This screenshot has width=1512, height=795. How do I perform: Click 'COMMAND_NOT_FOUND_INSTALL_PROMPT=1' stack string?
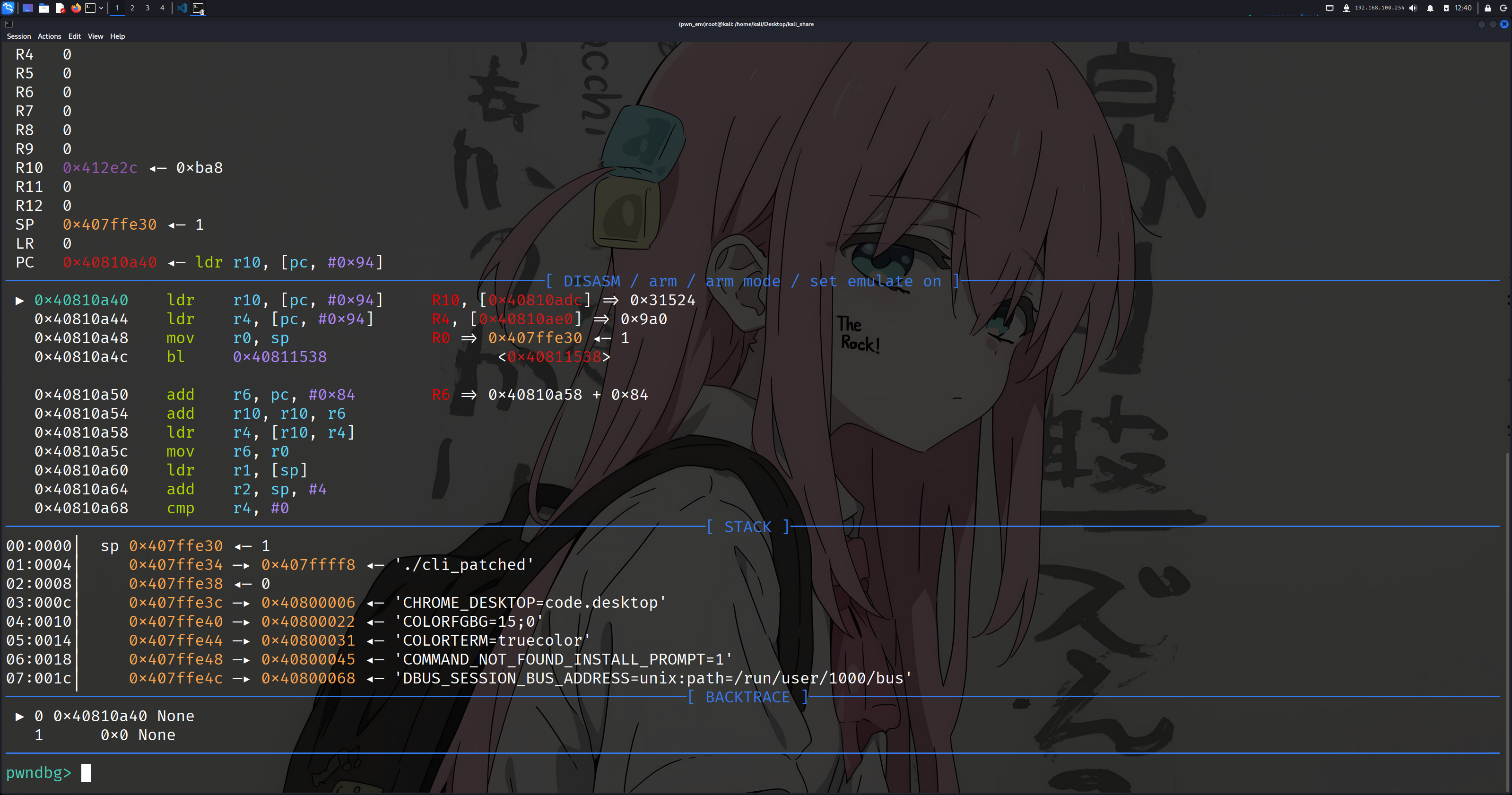tap(564, 659)
